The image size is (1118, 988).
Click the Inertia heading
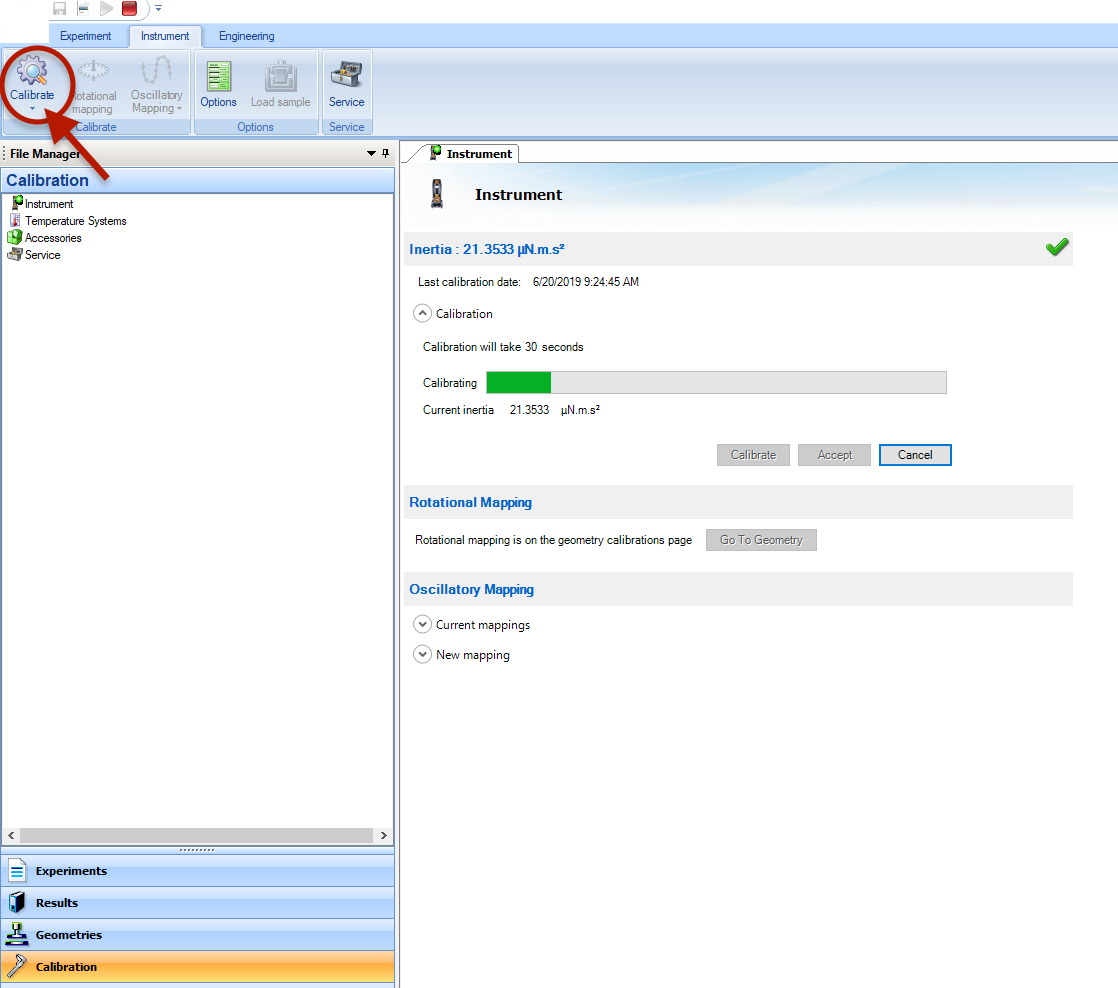pyautogui.click(x=487, y=249)
